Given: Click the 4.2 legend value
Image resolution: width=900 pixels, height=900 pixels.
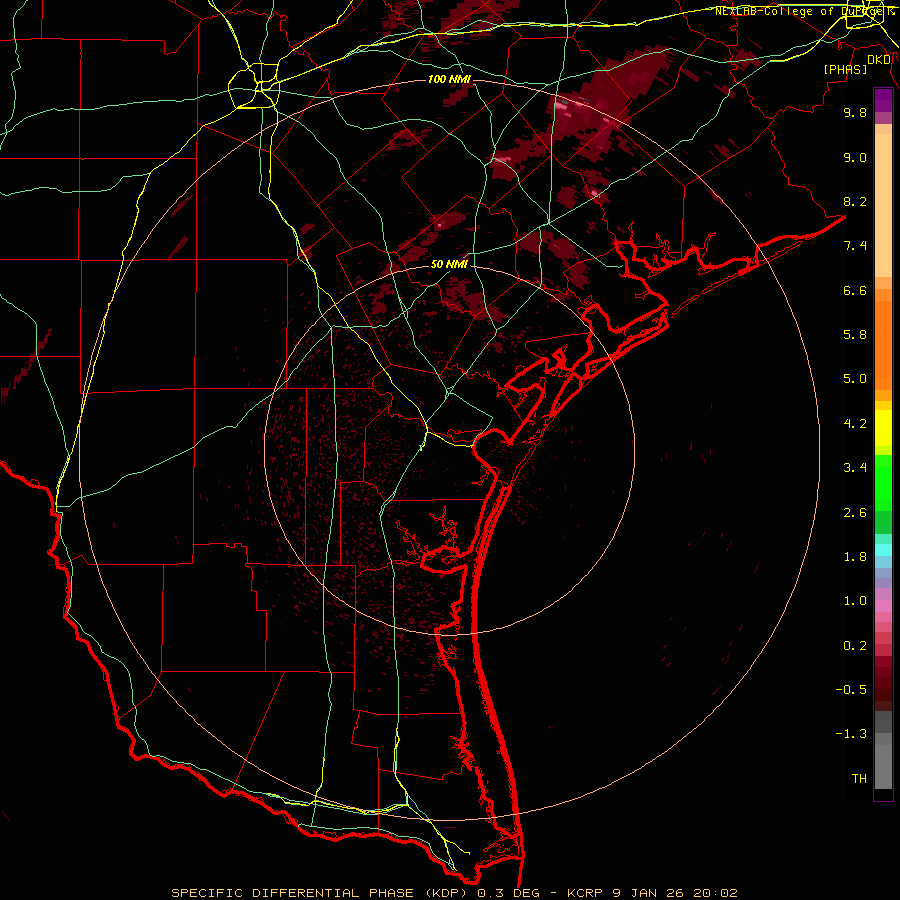Looking at the screenshot, I should pos(855,424).
